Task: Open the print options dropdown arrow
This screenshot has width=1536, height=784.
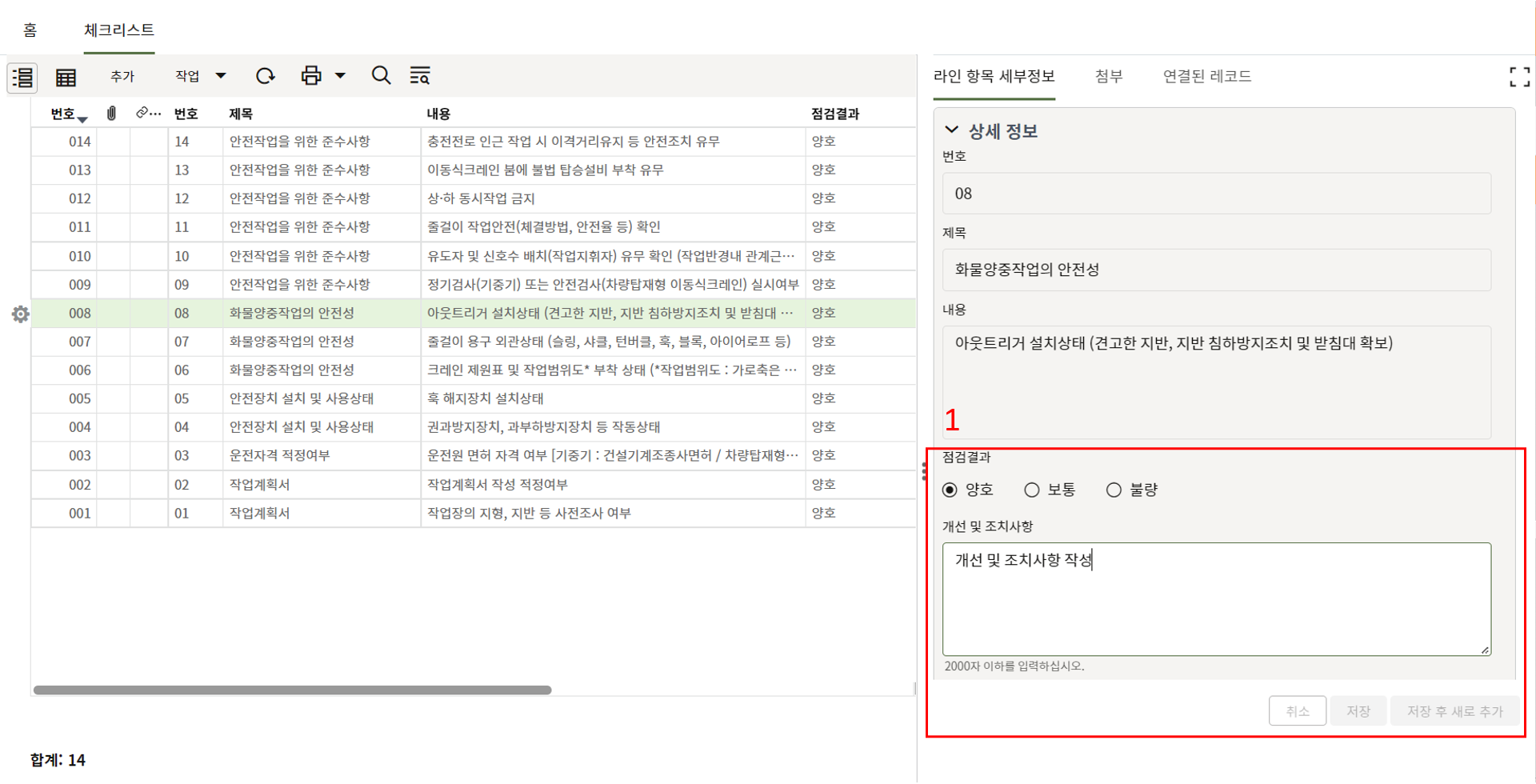Action: pos(340,76)
